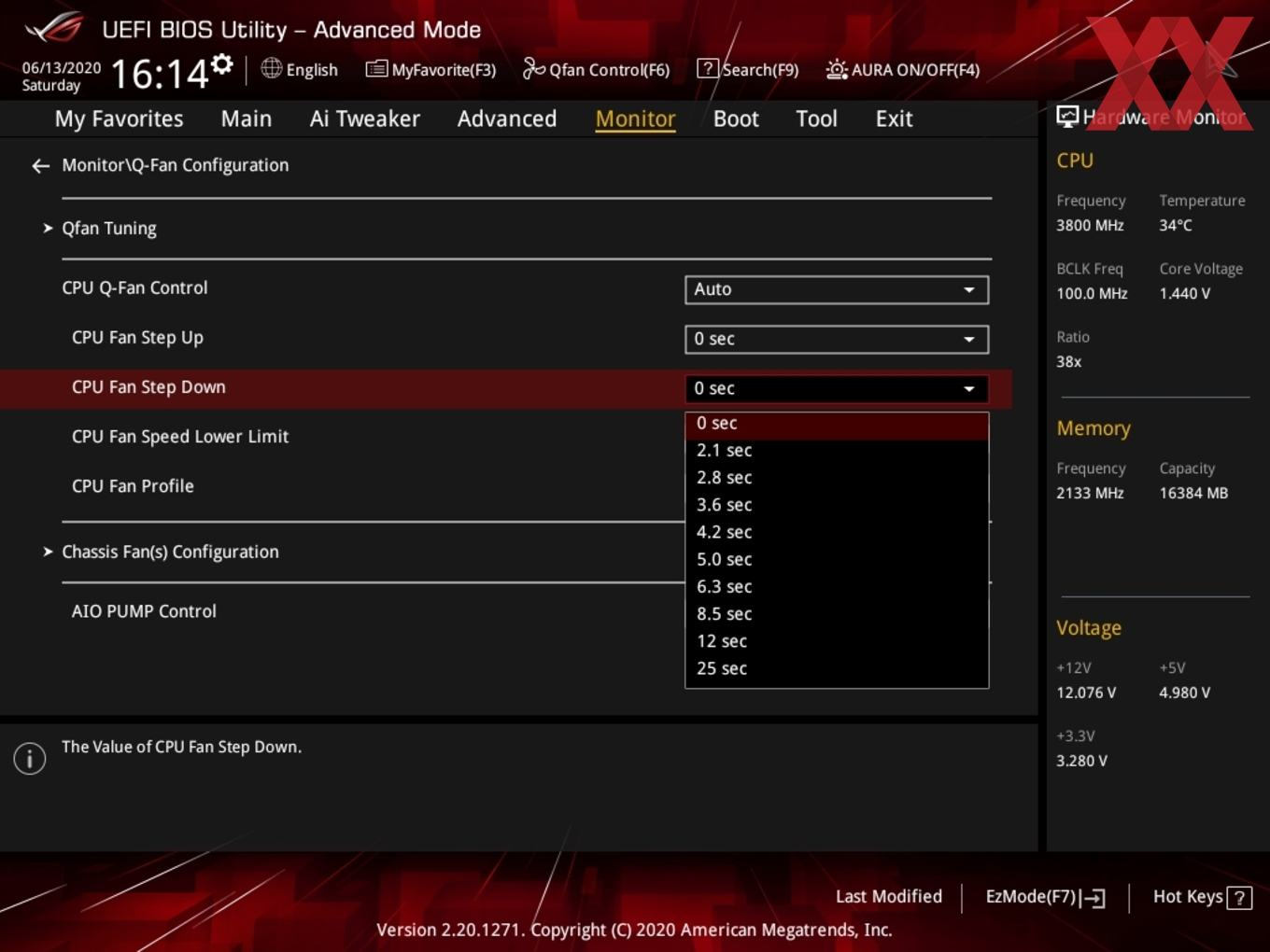Open Search(F9)
The height and width of the screenshot is (952, 1270).
[748, 70]
